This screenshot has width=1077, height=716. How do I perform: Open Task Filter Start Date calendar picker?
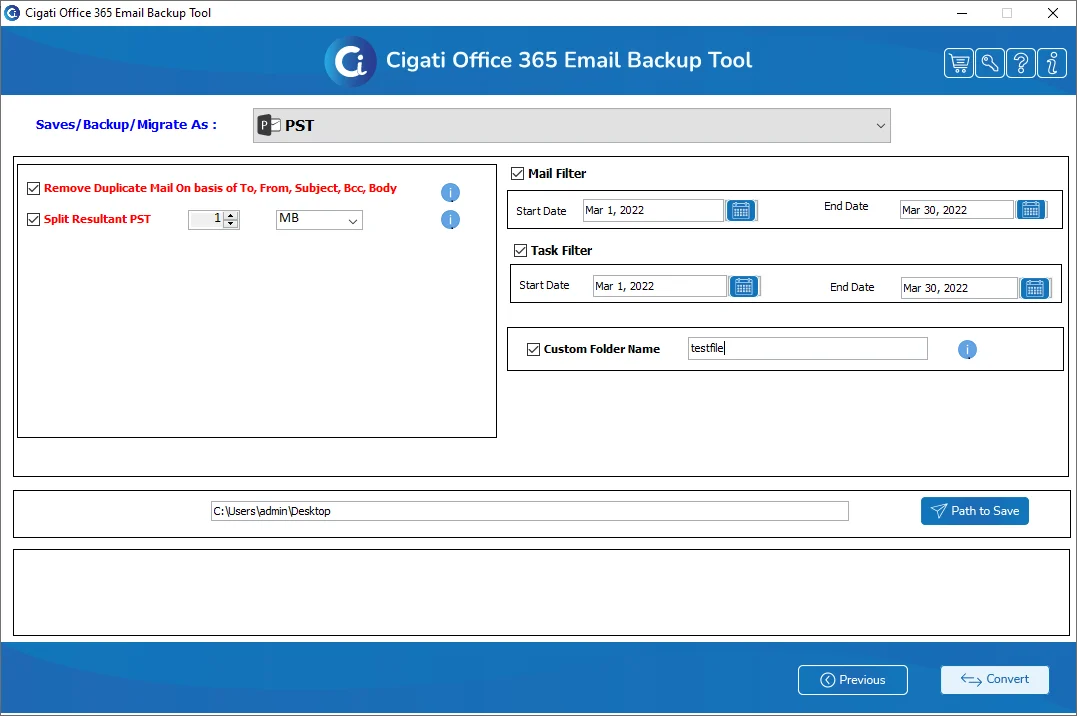click(744, 287)
